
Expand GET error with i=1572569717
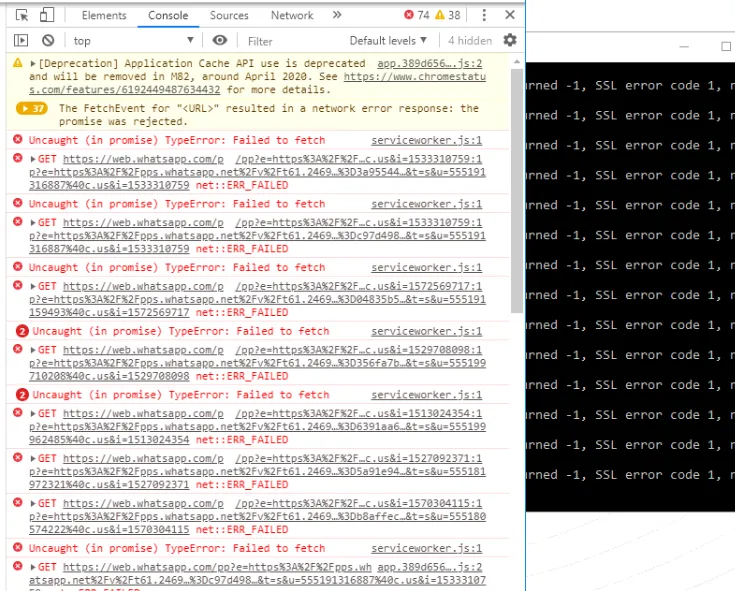(33, 286)
